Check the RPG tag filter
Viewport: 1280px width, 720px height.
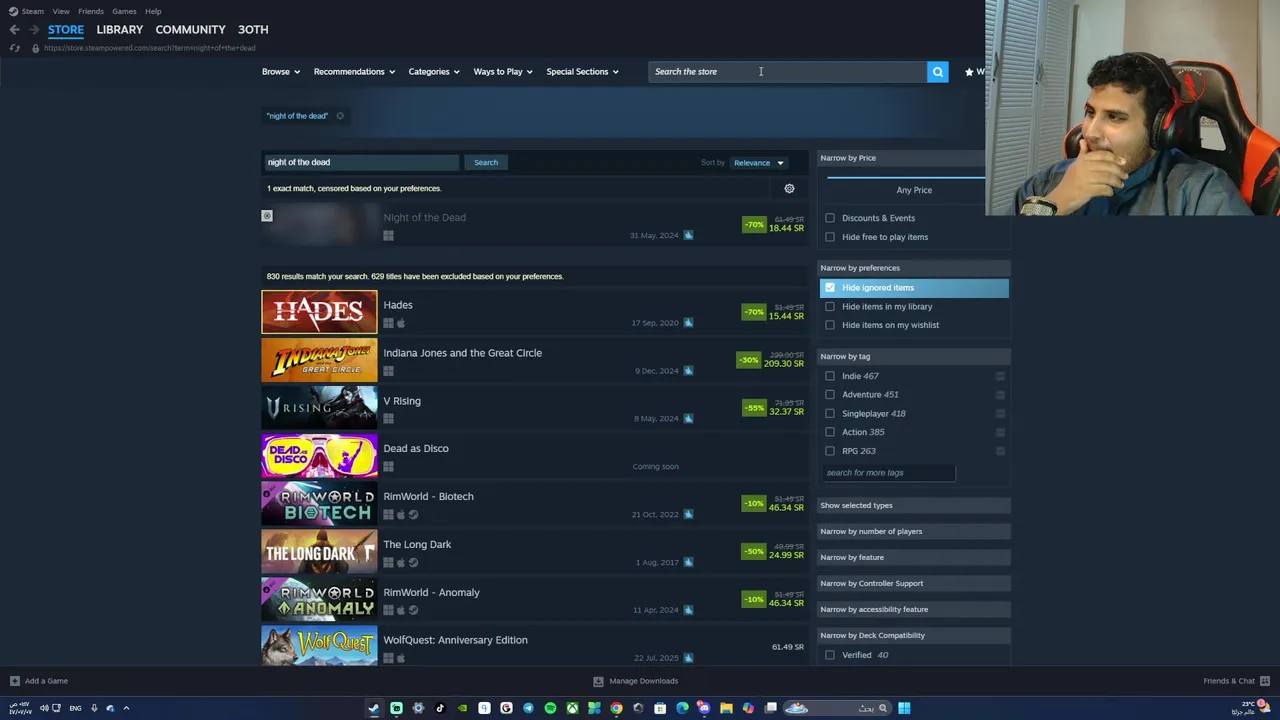point(830,451)
